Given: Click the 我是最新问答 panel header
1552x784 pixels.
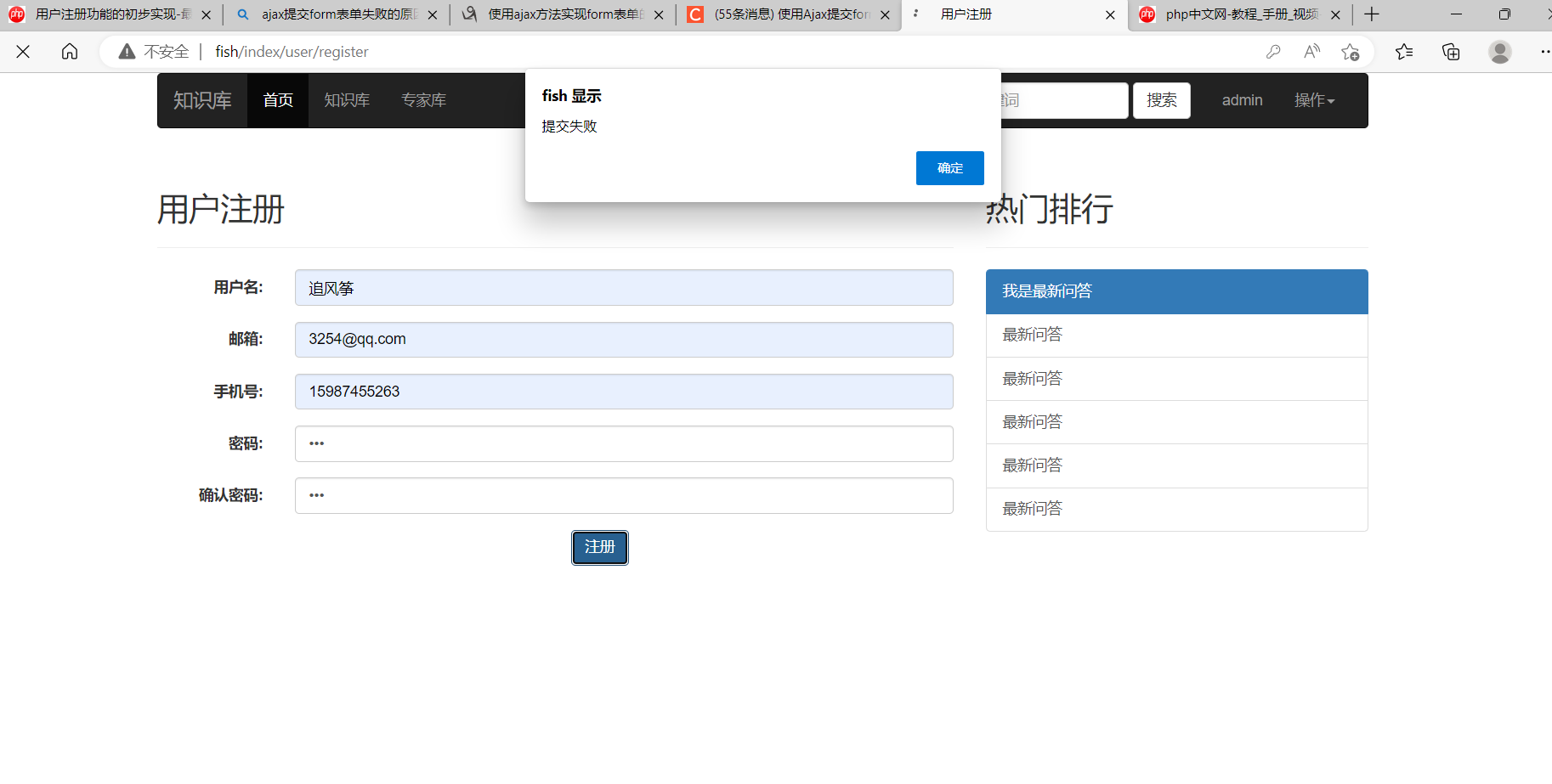Looking at the screenshot, I should click(x=1176, y=291).
